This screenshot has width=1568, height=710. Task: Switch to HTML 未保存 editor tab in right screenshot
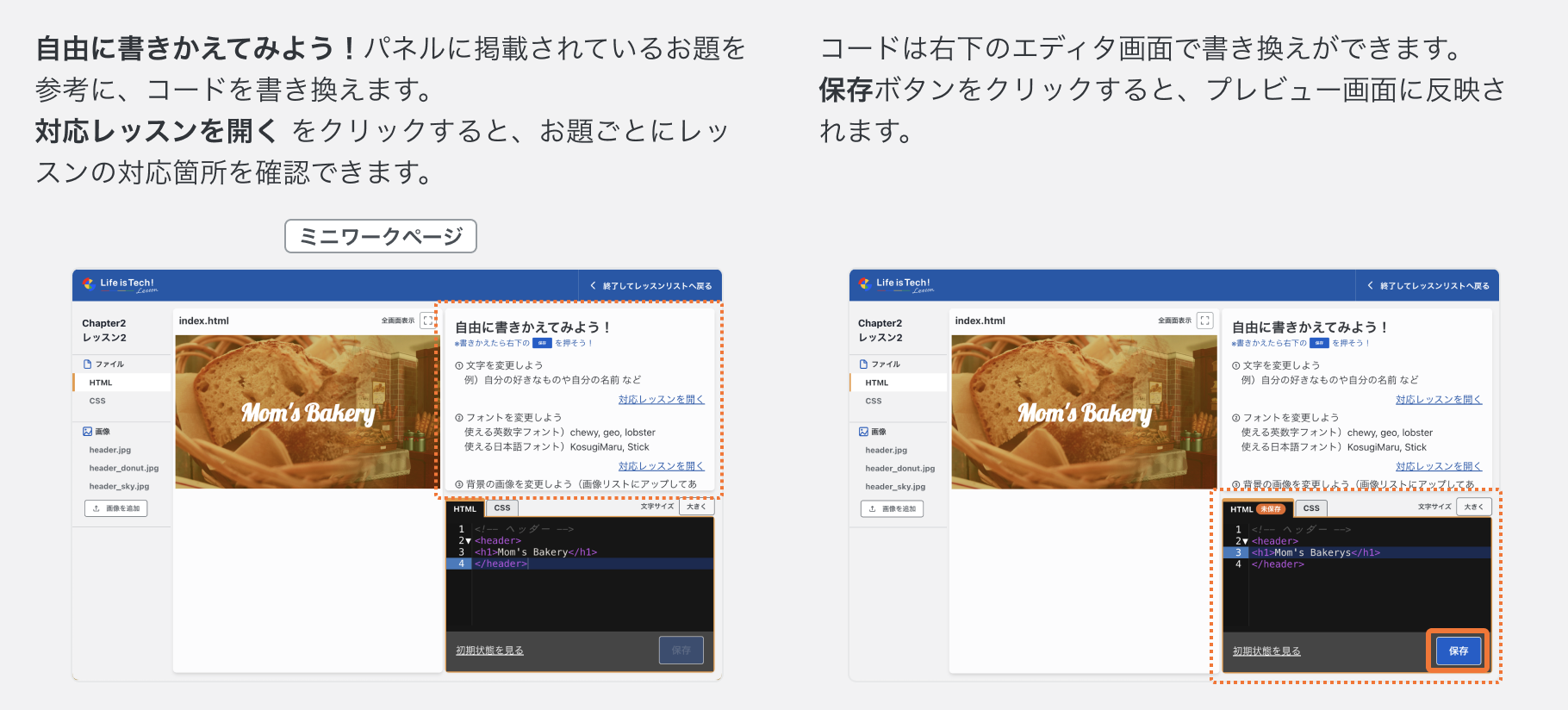1258,508
